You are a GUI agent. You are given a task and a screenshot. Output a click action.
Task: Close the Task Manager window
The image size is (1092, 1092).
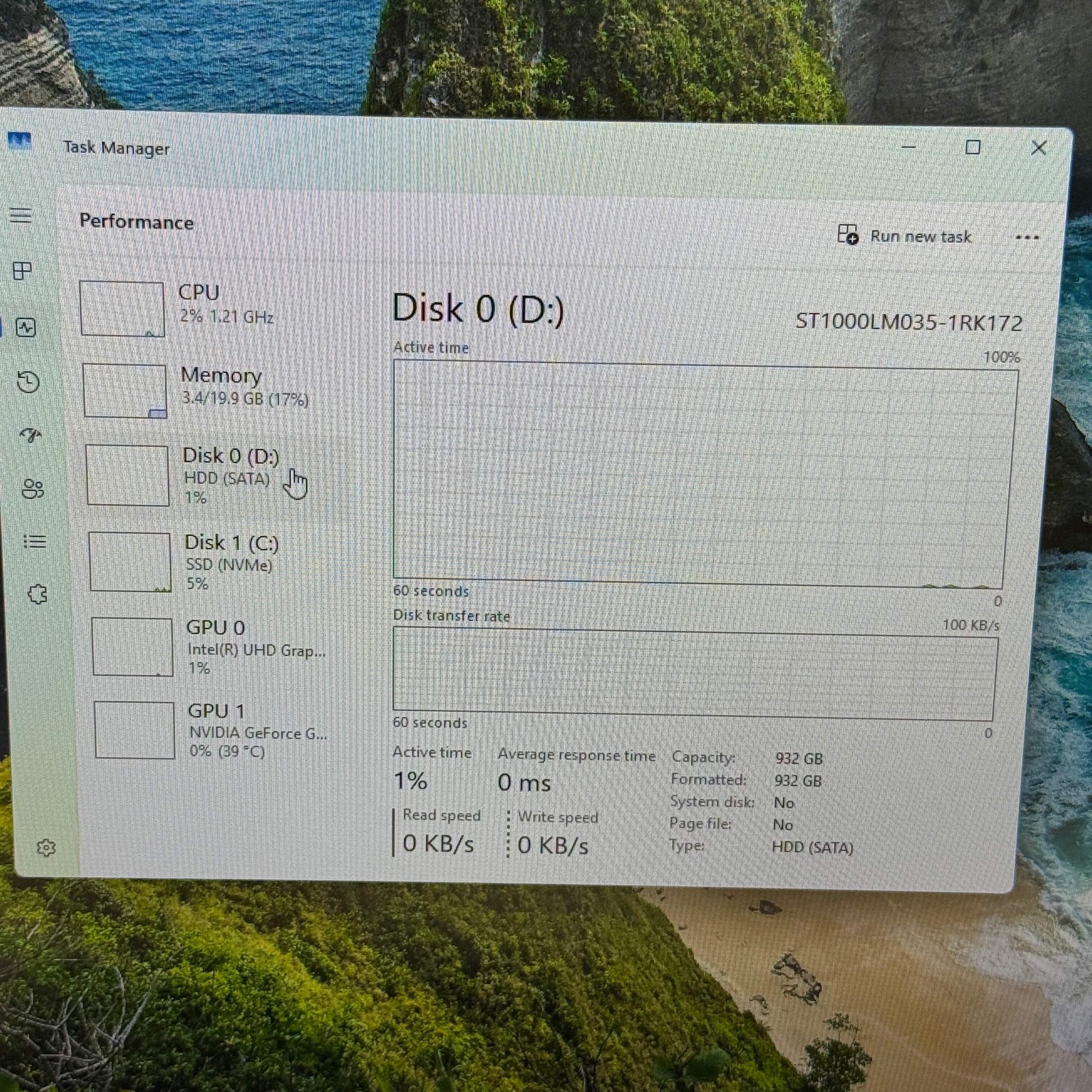(1038, 147)
